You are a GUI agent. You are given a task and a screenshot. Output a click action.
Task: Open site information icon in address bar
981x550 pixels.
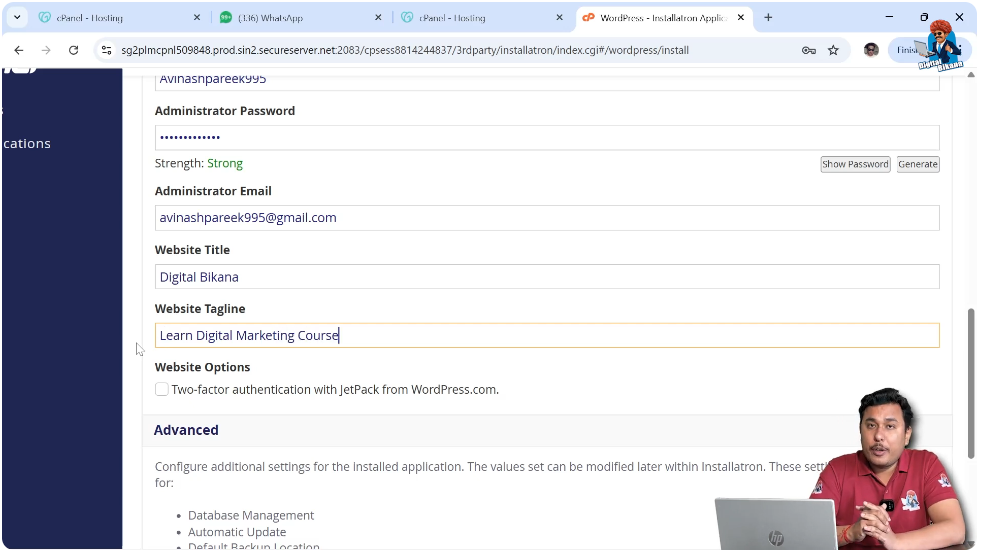tap(106, 50)
